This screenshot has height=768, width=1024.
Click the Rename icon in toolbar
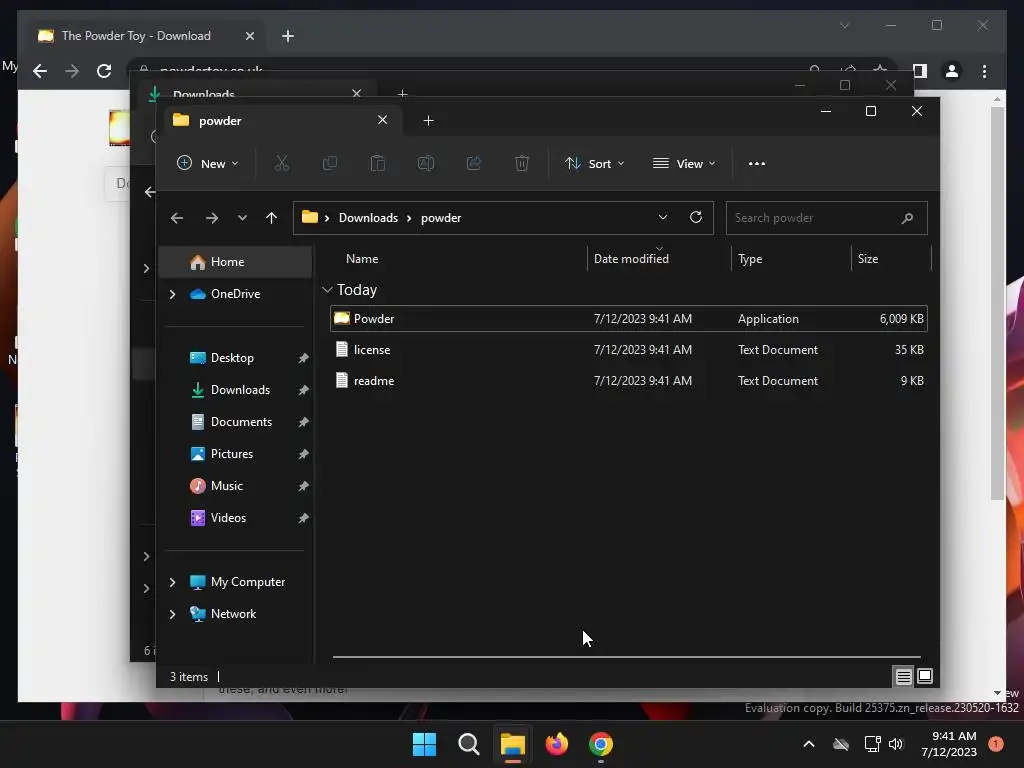[426, 163]
